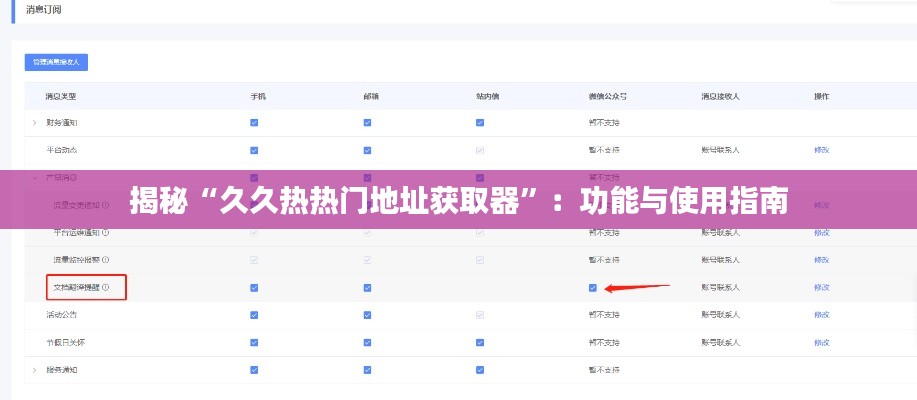Toggle 财务通知 站内信 checkbox

point(480,123)
